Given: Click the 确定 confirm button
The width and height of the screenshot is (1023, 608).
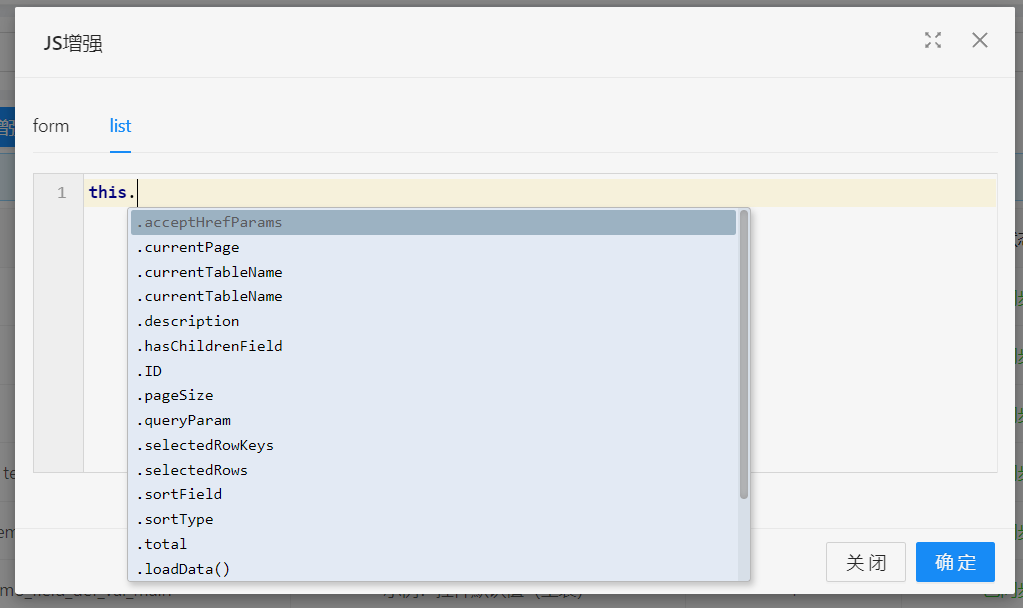Looking at the screenshot, I should (955, 562).
